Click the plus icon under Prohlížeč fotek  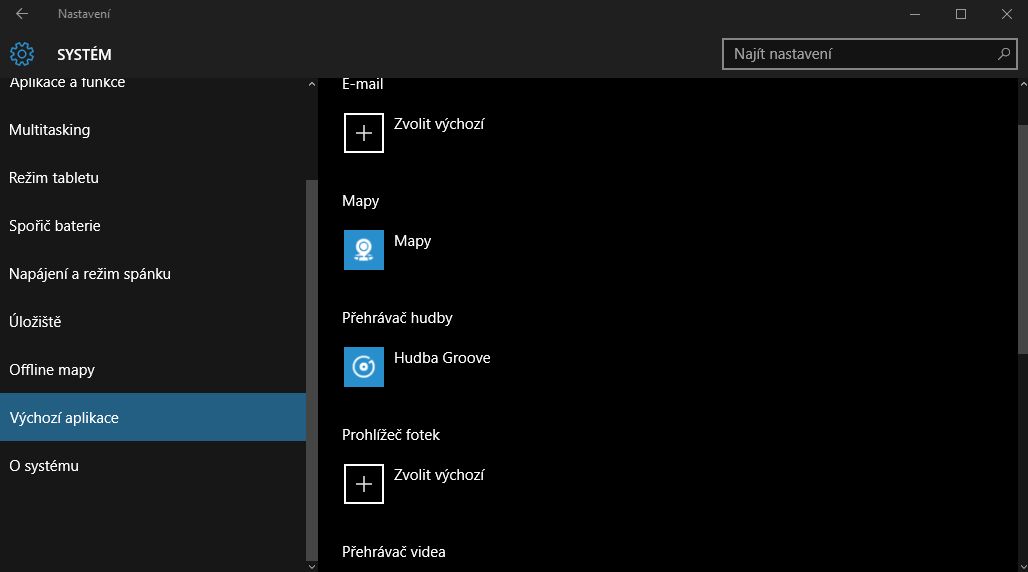[x=364, y=484]
